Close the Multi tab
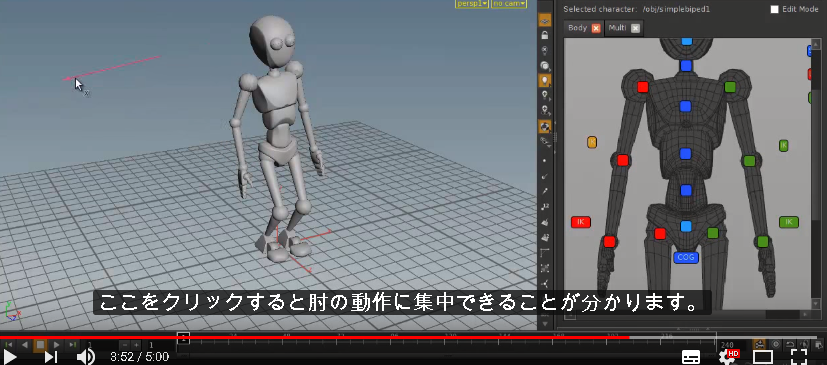The width and height of the screenshot is (827, 365). point(636,28)
